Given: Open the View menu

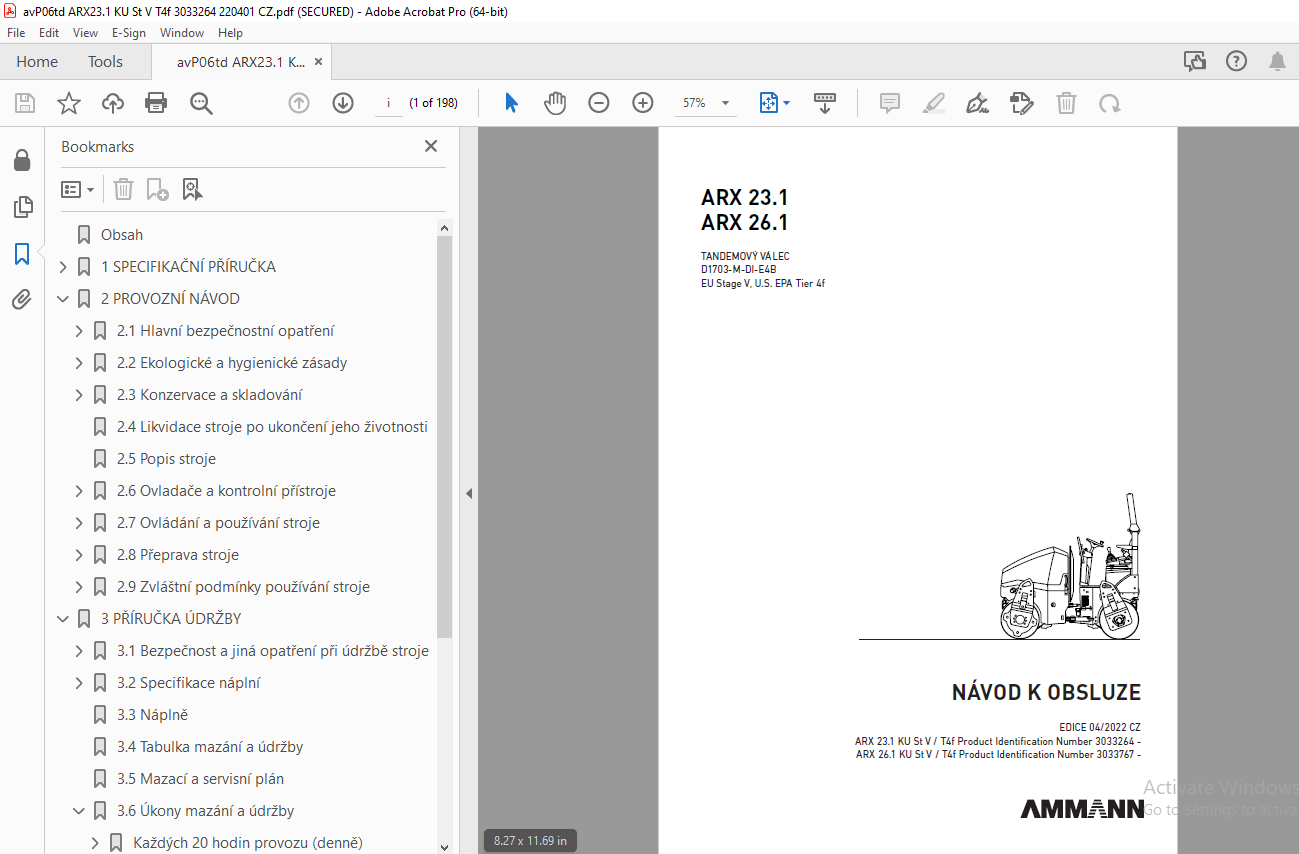Looking at the screenshot, I should tap(86, 33).
